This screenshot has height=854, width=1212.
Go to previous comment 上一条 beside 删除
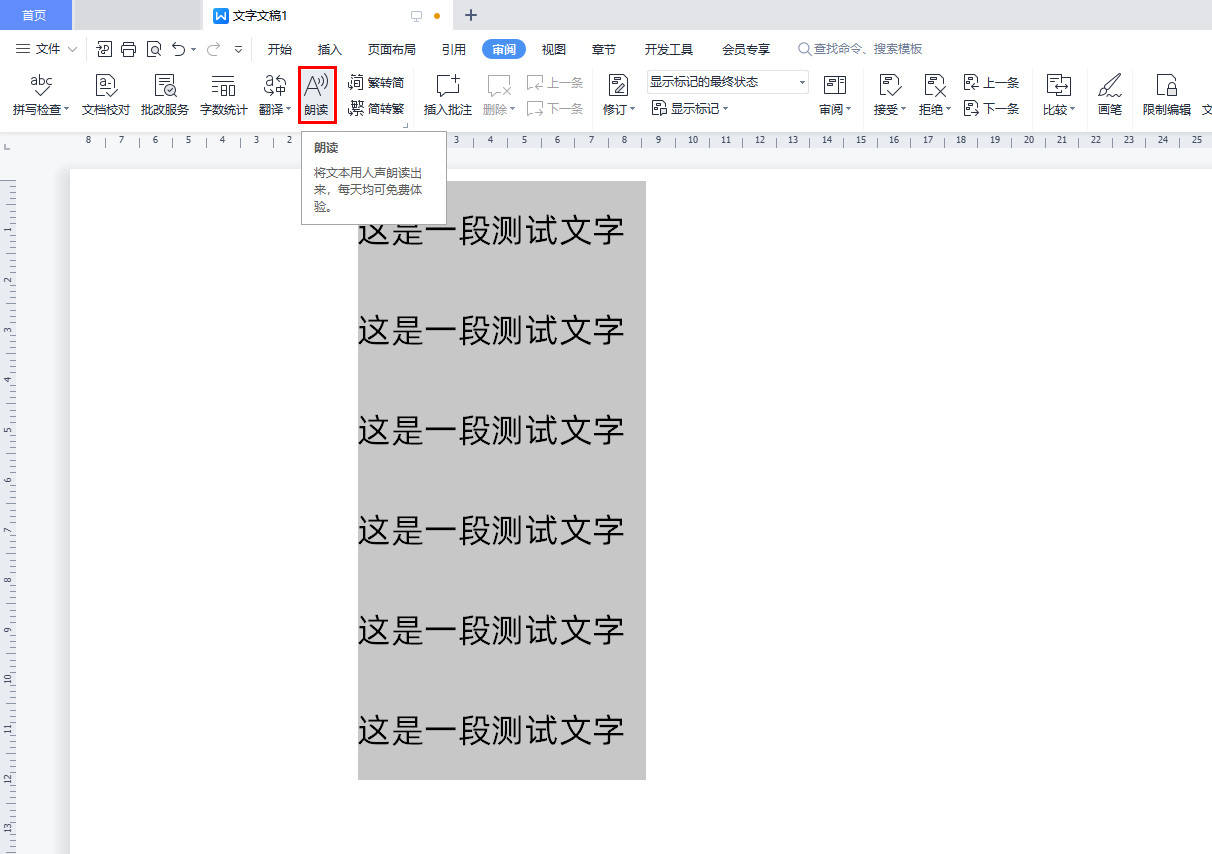pos(555,83)
